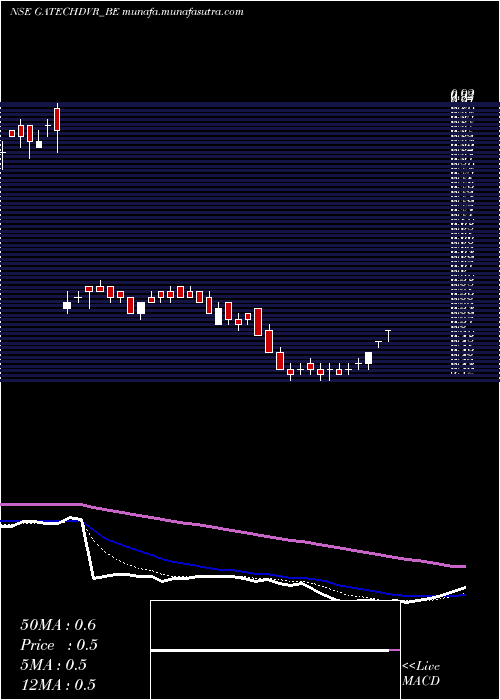The width and height of the screenshot is (500, 700).
Task: Click the Price : 0.5 label
Action: (59, 645)
